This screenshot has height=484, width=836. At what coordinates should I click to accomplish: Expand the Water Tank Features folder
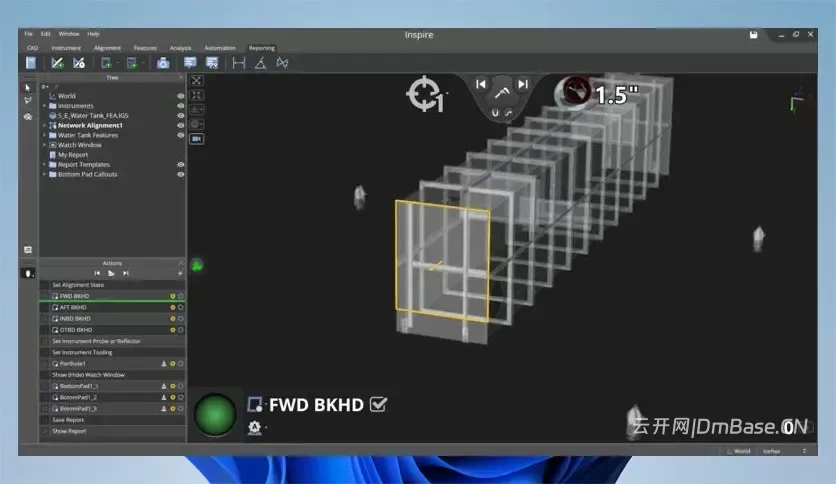[x=45, y=135]
